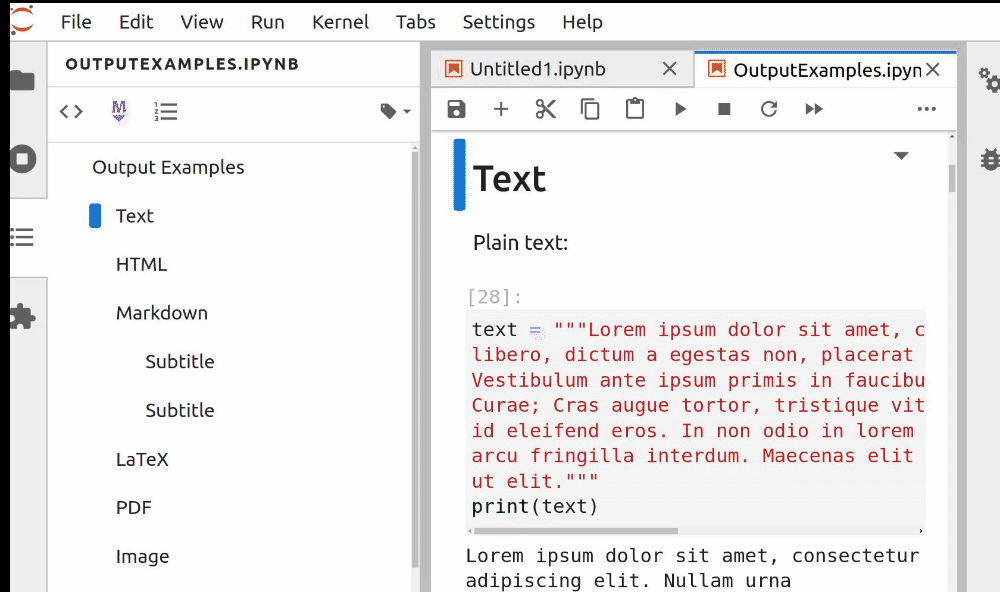The width and height of the screenshot is (1000, 592).
Task: Open the Extension Manager puzzle icon
Action: (23, 316)
